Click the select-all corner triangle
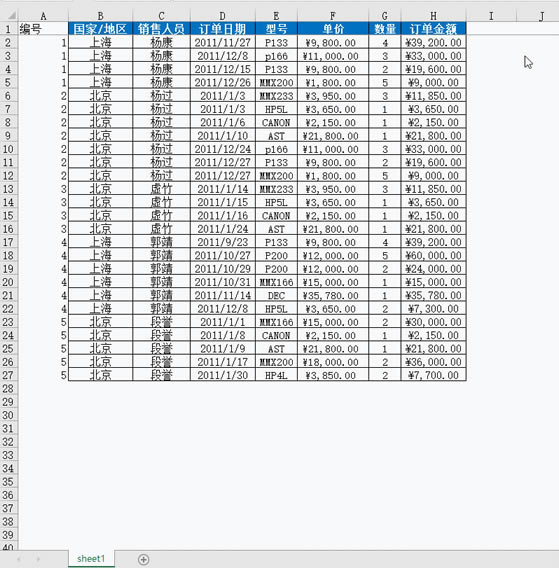The height and width of the screenshot is (568, 559). point(12,15)
